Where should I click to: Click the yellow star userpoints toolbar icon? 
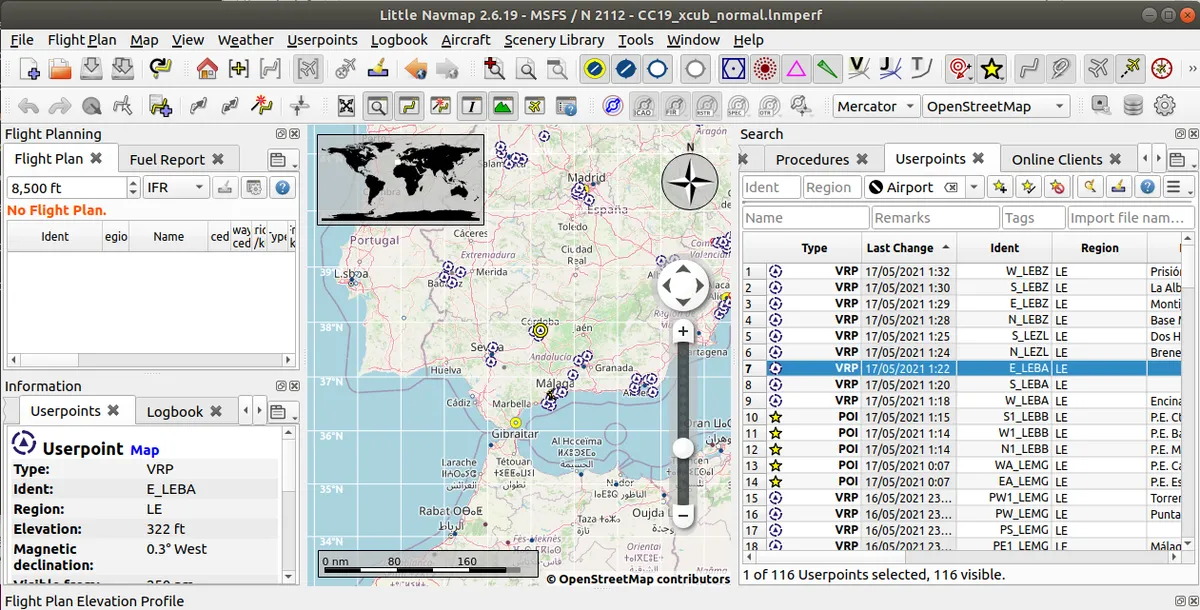(x=991, y=69)
